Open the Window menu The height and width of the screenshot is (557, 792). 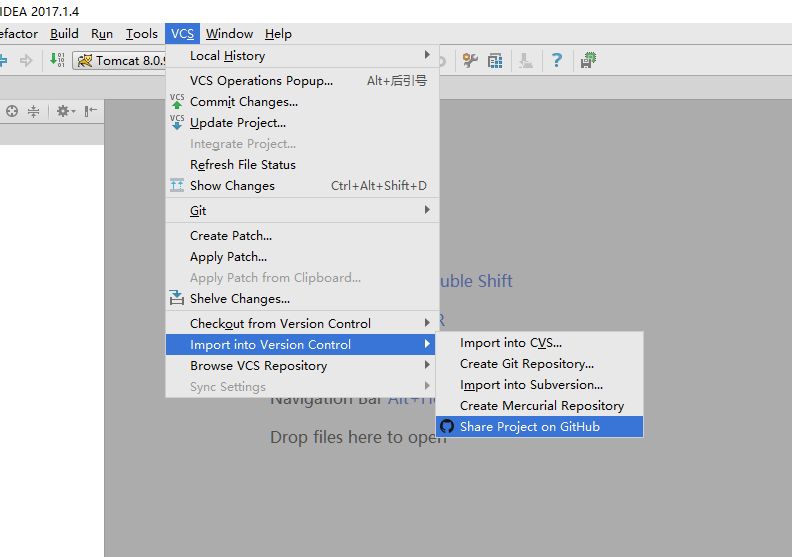(x=229, y=34)
